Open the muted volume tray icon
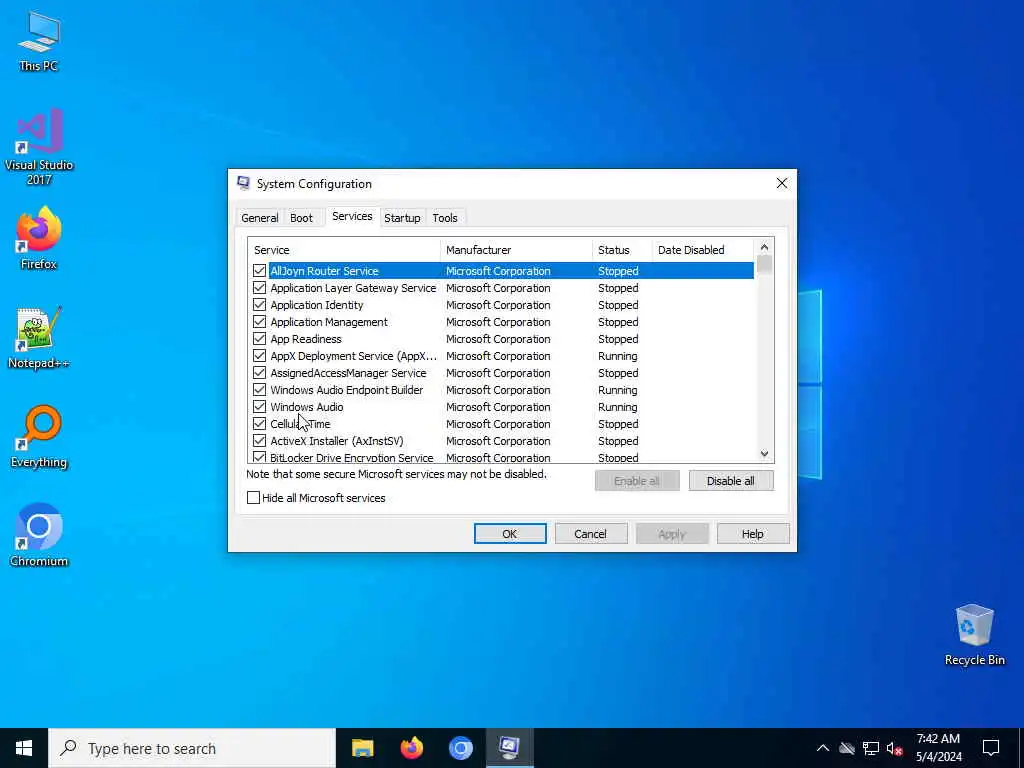This screenshot has width=1024, height=768. (x=895, y=748)
